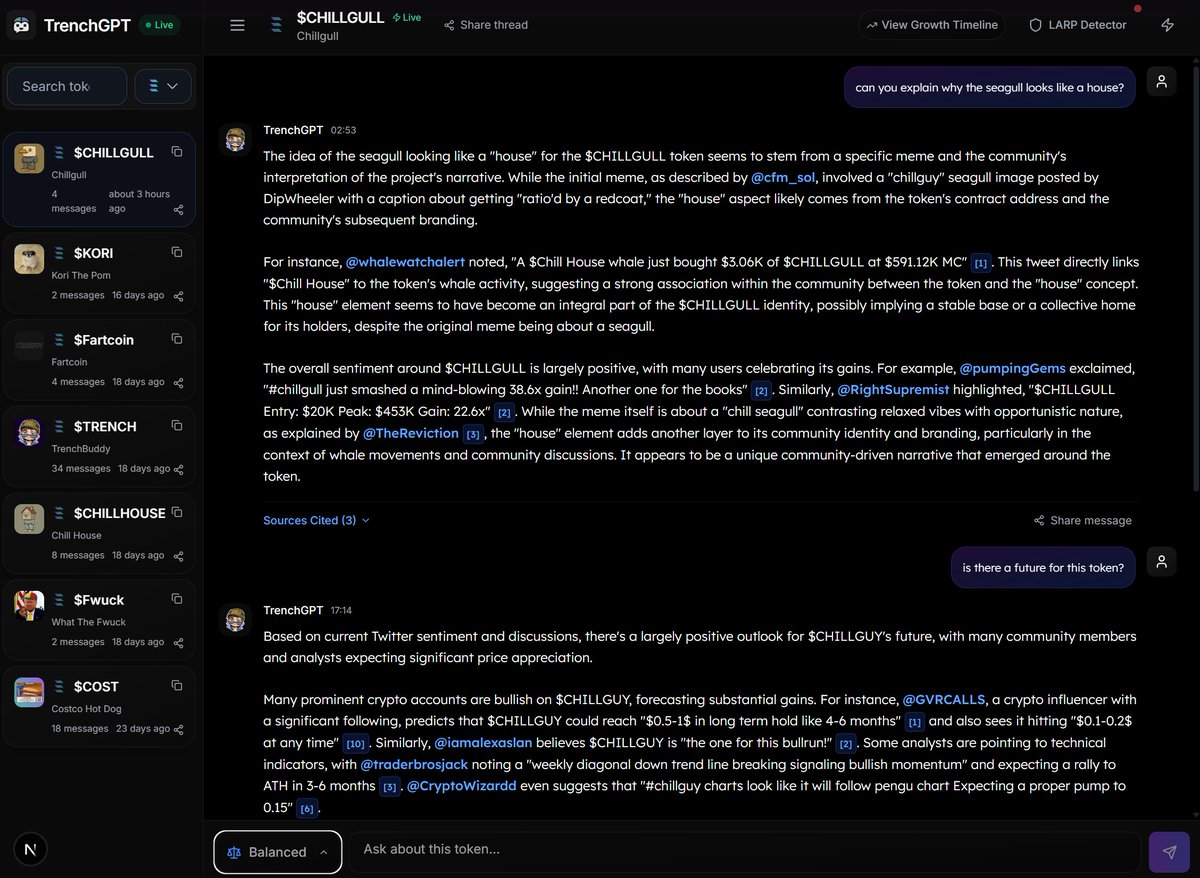Click citation [1] after whalewatchalert quote
The width and height of the screenshot is (1200, 878).
pyautogui.click(x=981, y=264)
